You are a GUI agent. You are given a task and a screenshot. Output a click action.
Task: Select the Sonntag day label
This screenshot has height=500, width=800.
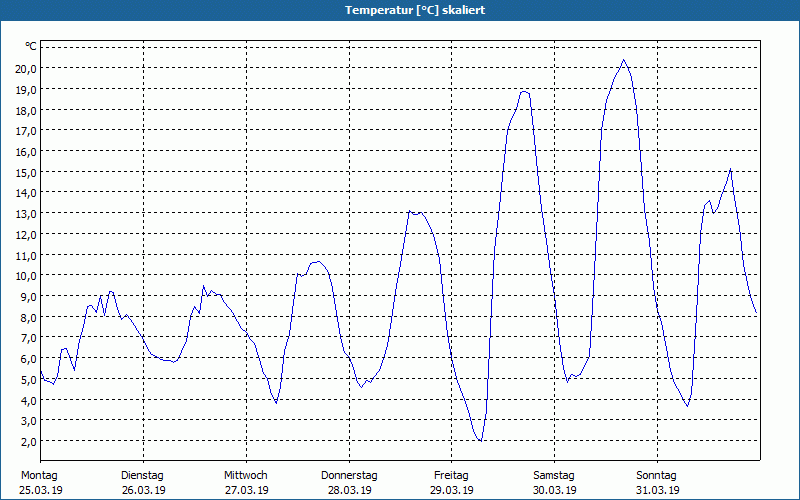click(656, 475)
